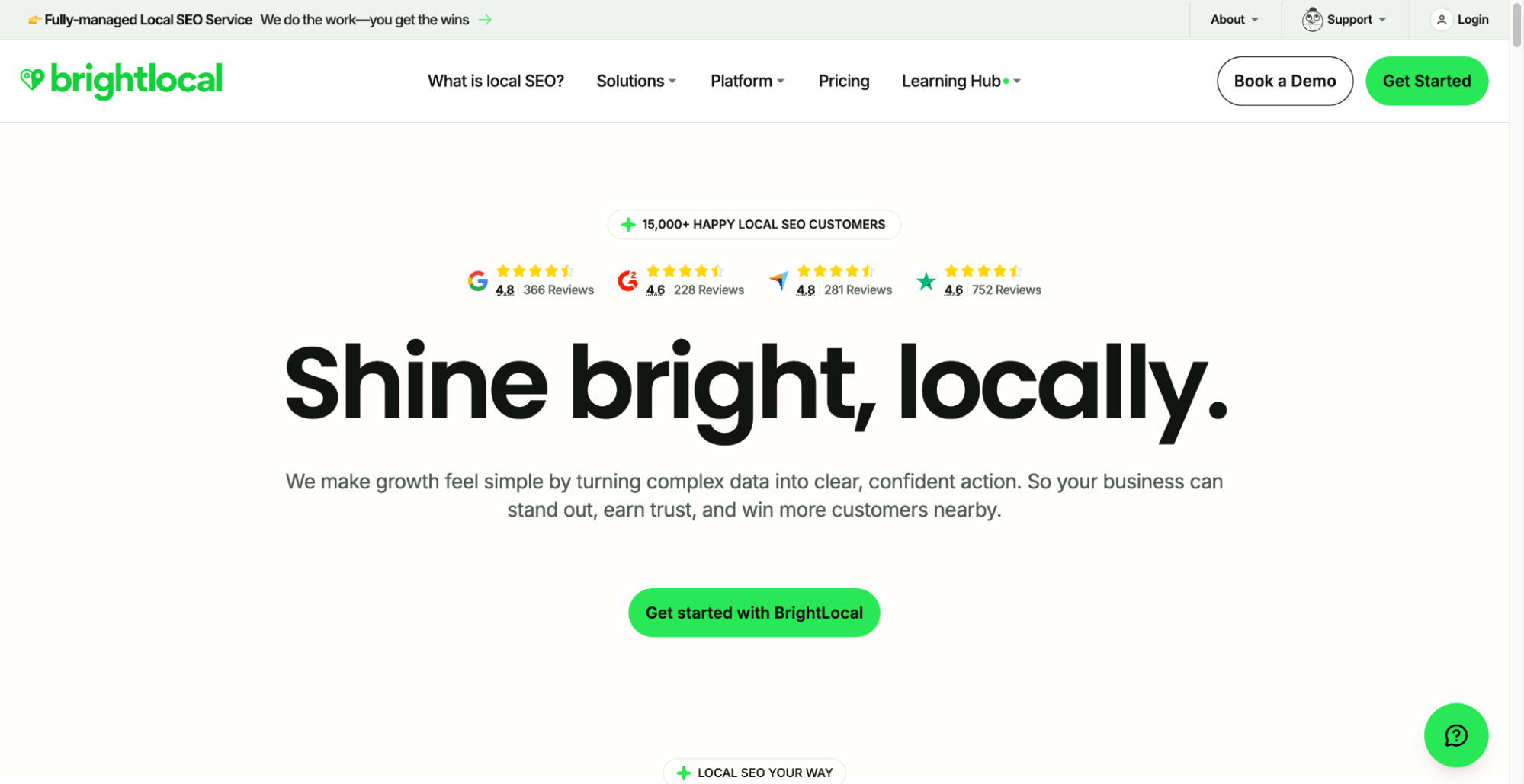The image size is (1524, 784).
Task: Open the What is local SEO? page
Action: [496, 81]
